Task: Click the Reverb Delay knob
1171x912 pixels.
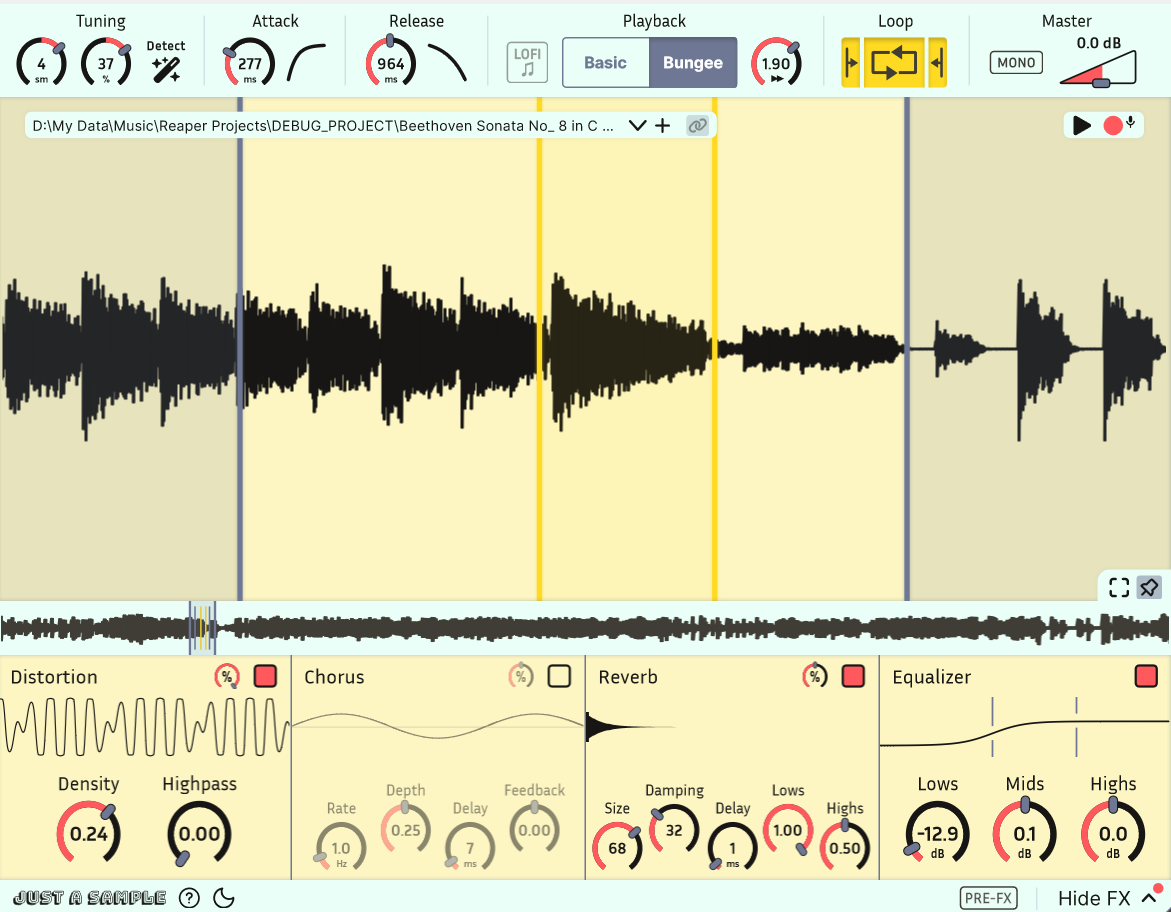Action: (x=732, y=848)
